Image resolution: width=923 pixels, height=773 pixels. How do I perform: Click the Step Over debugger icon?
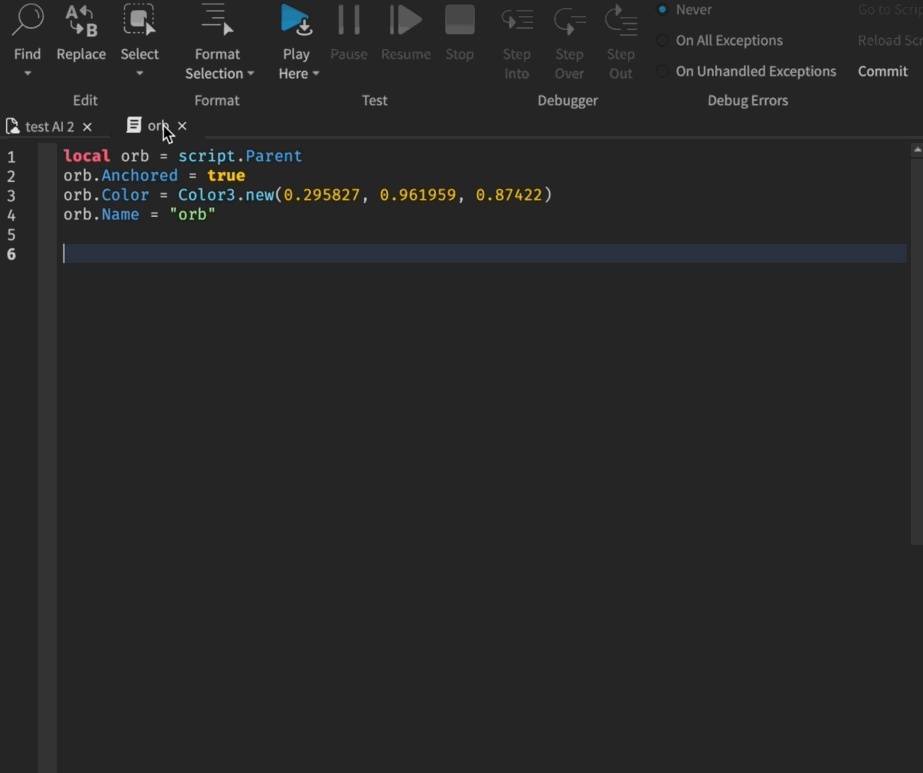[569, 21]
